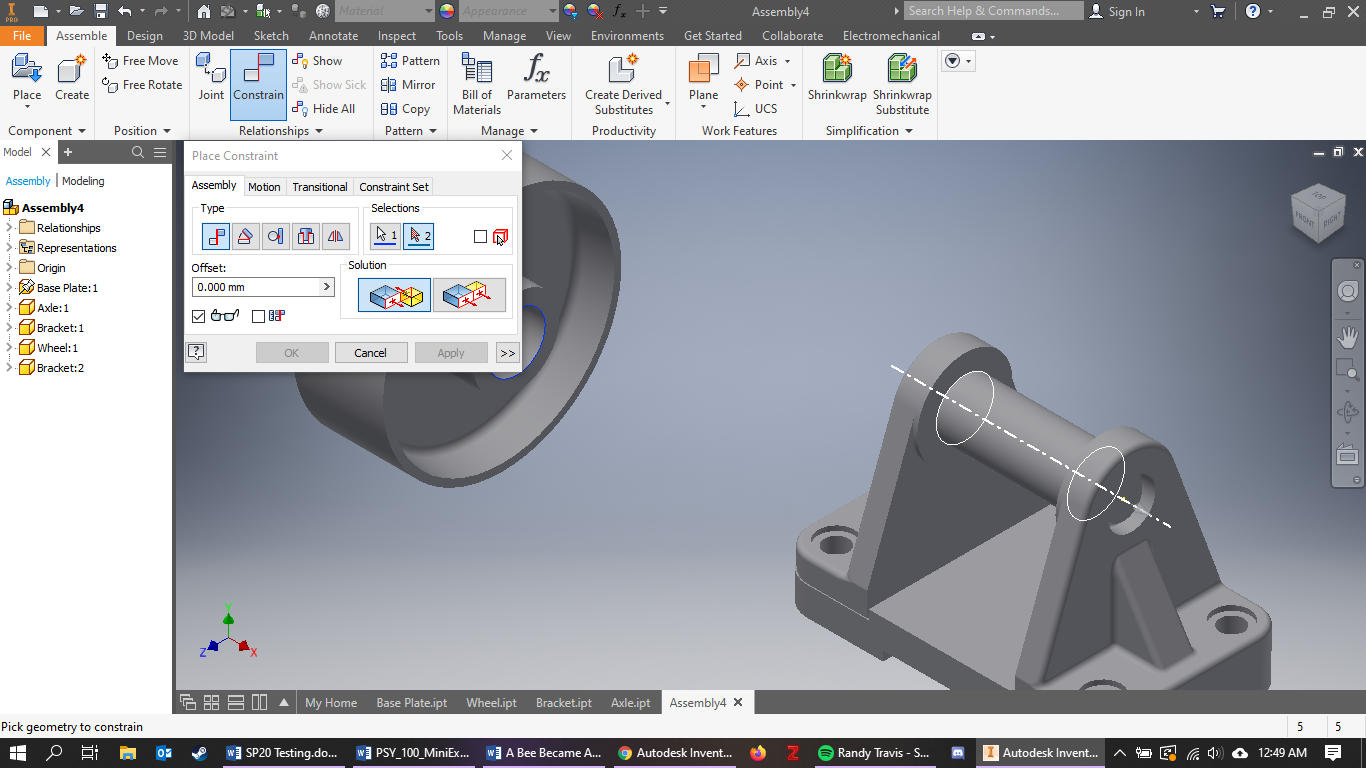The width and height of the screenshot is (1366, 768).
Task: Open Offset value flyout arrow
Action: click(326, 287)
